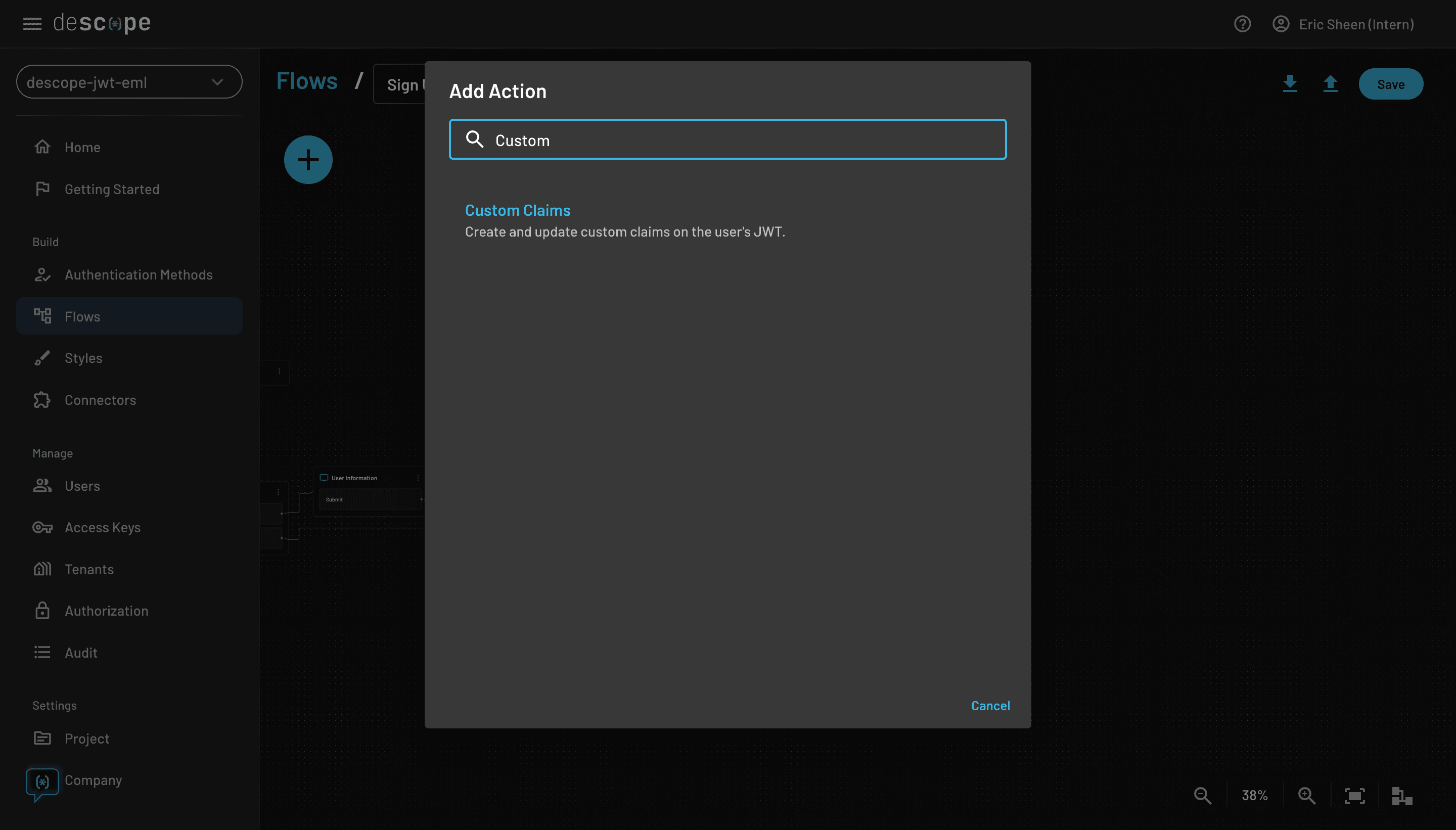
Task: Toggle the upload icon top bar
Action: tap(1330, 83)
